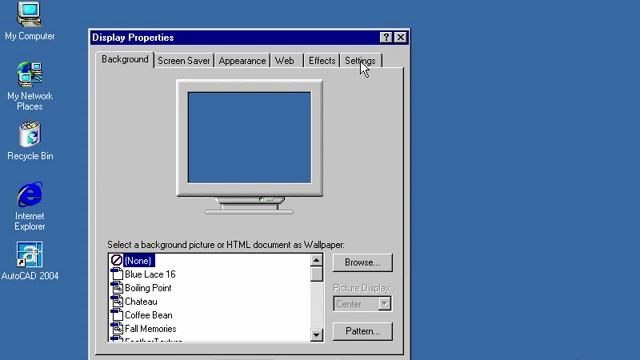Screen dimensions: 640x360
Task: Select Coffee Bean wallpaper
Action: [148, 315]
